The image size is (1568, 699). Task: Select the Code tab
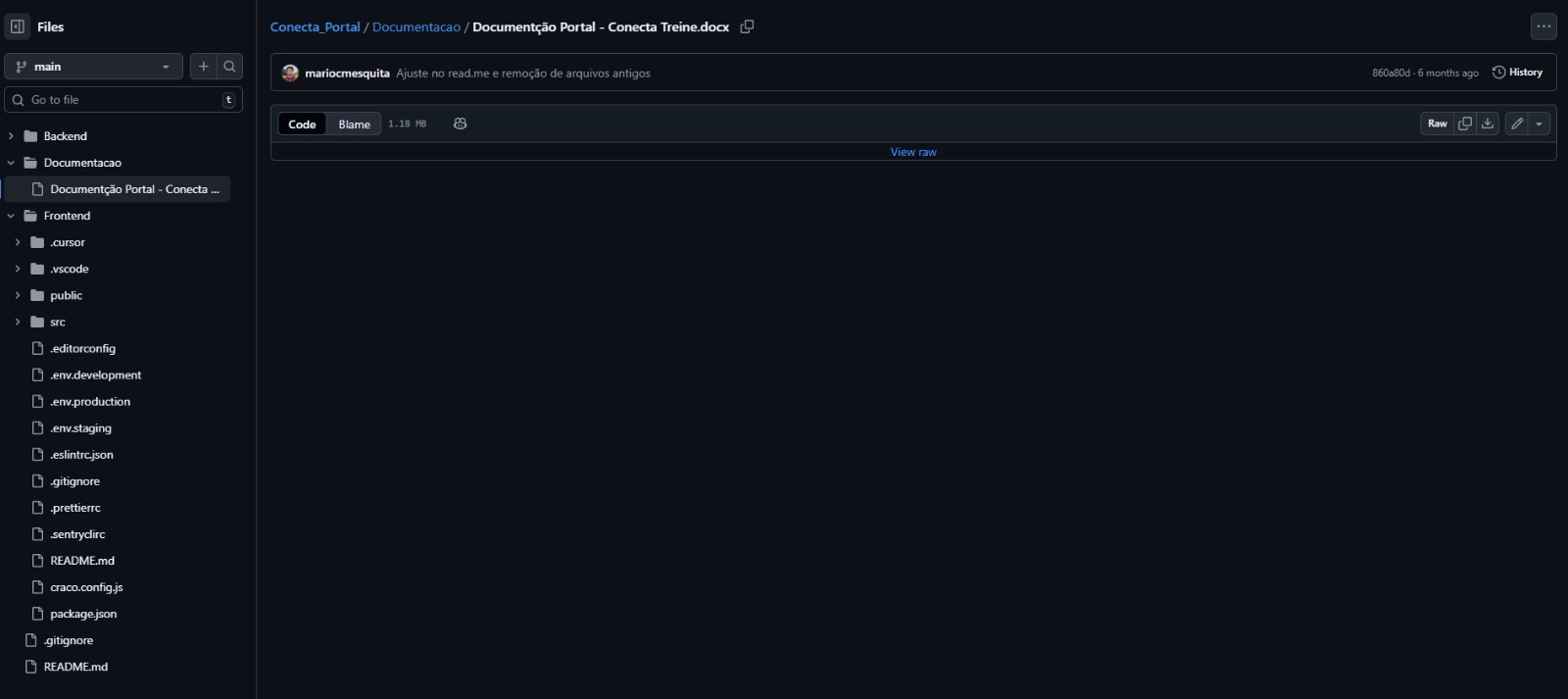coord(302,125)
